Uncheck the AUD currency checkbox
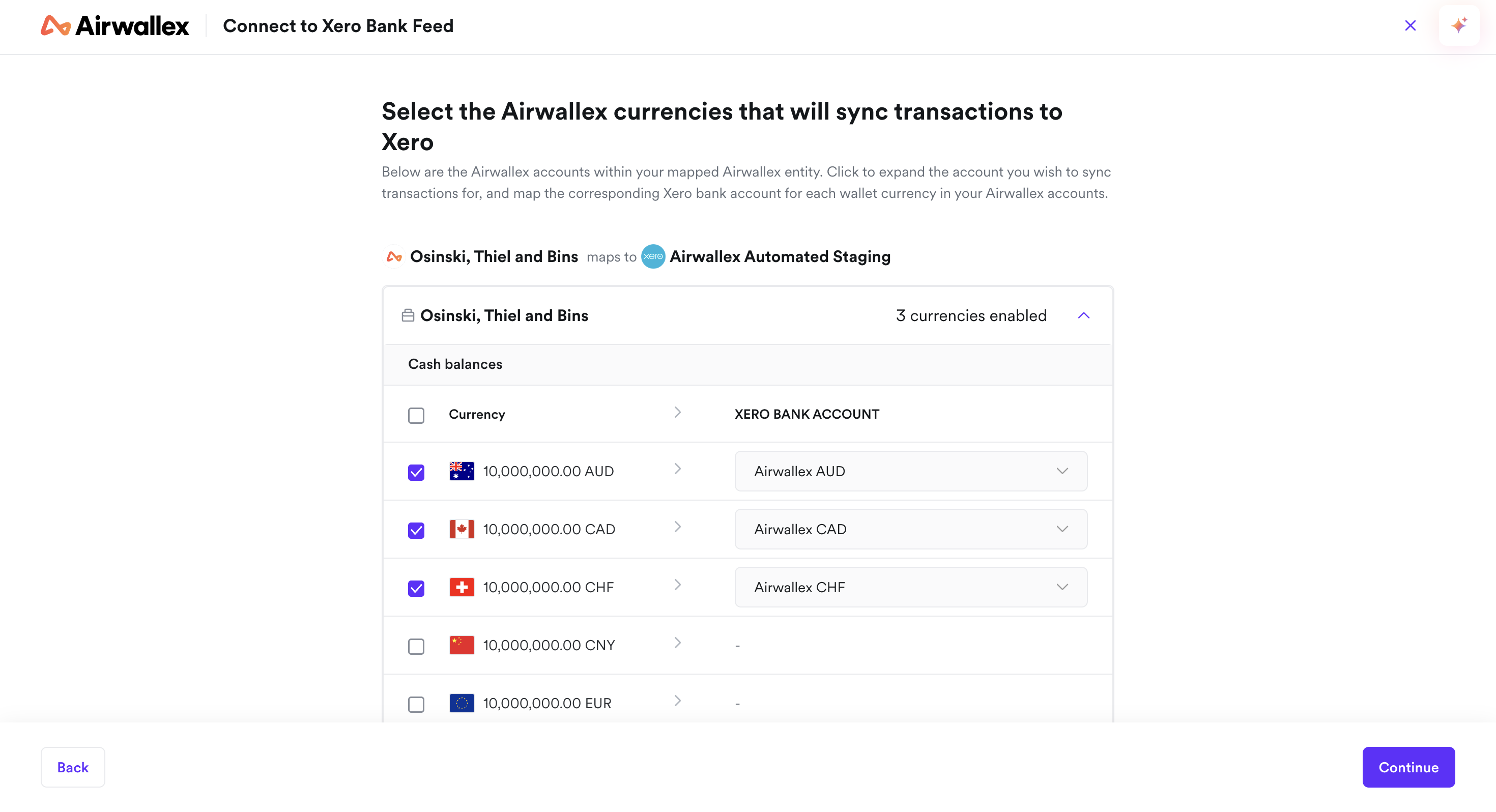 click(416, 472)
